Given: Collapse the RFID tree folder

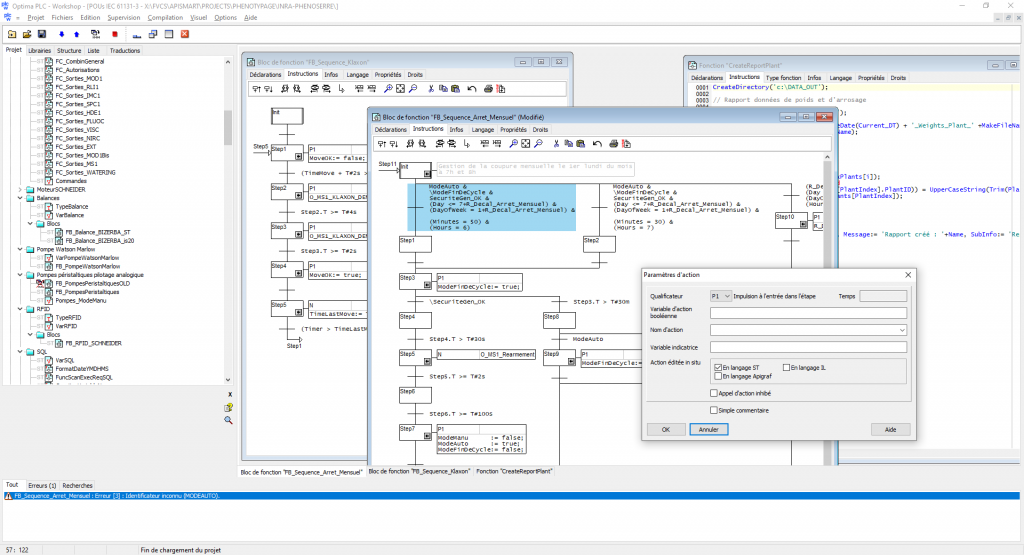Looking at the screenshot, I should (x=20, y=309).
